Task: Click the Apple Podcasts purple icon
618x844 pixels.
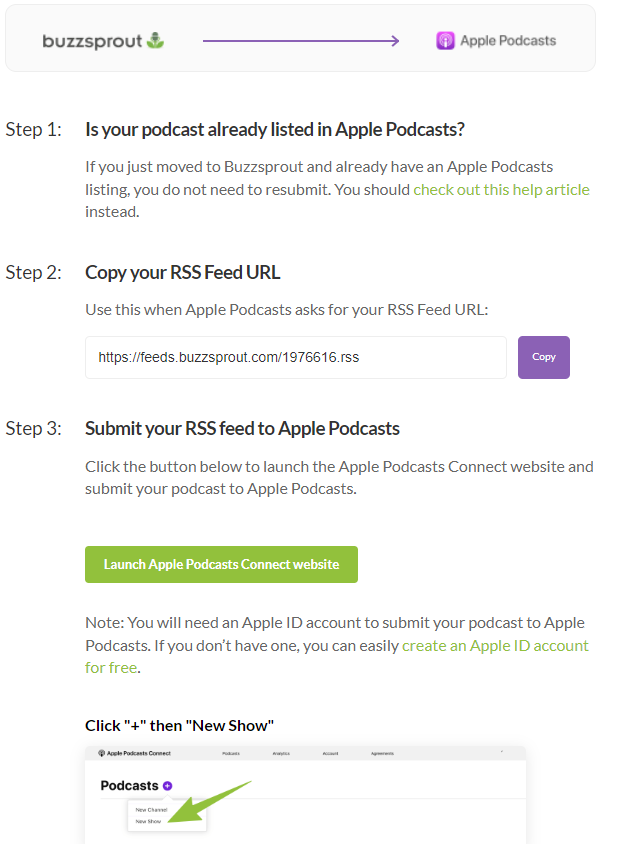Action: click(445, 40)
